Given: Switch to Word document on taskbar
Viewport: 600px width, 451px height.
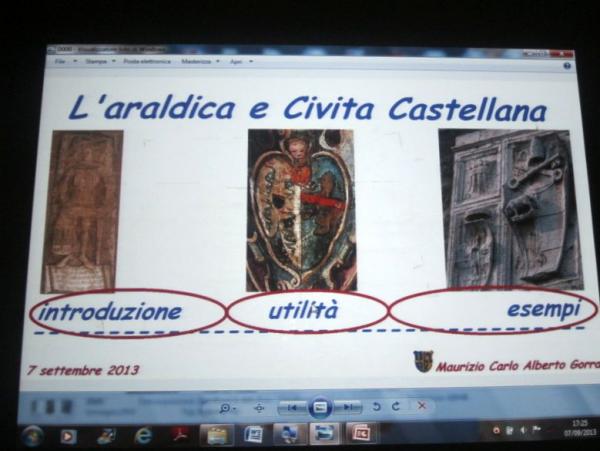Looking at the screenshot, I should tap(253, 435).
